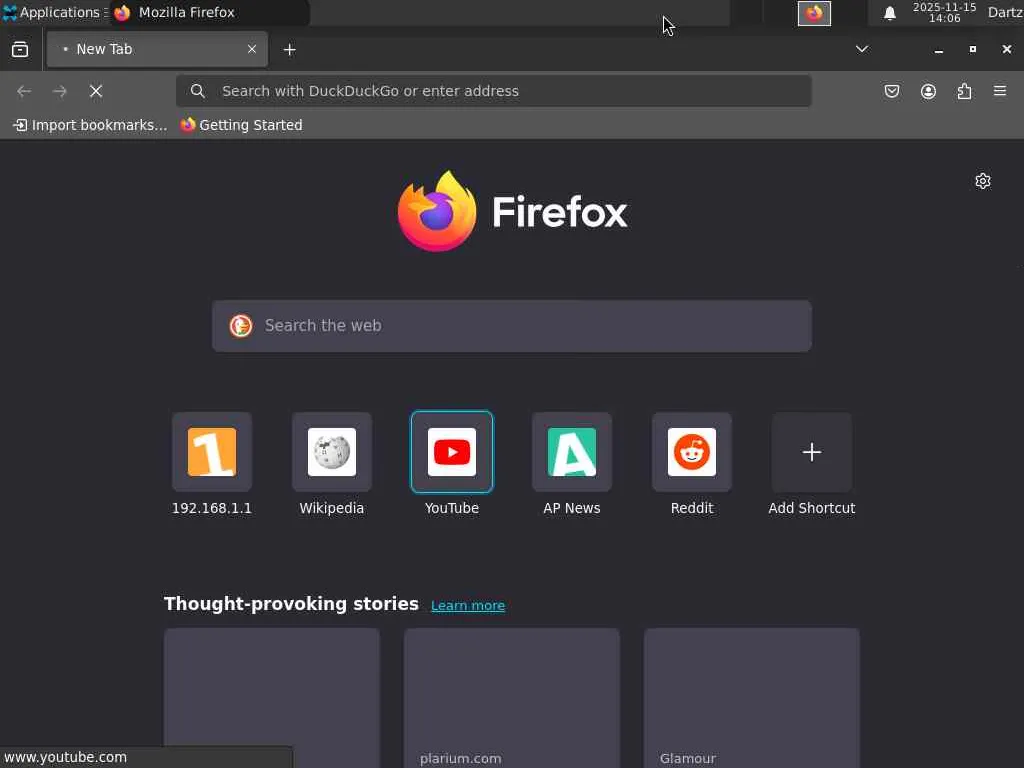Click the Reddit label under the tile
The height and width of the screenshot is (768, 1024).
pos(692,508)
